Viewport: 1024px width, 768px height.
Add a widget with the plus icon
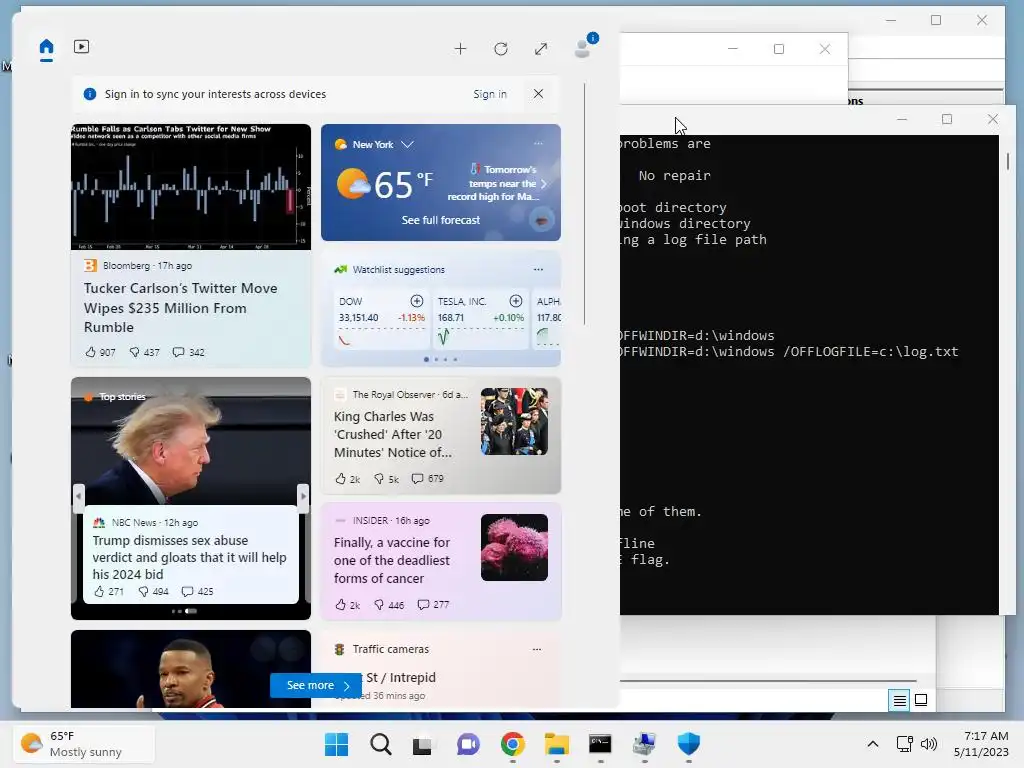pyautogui.click(x=460, y=49)
